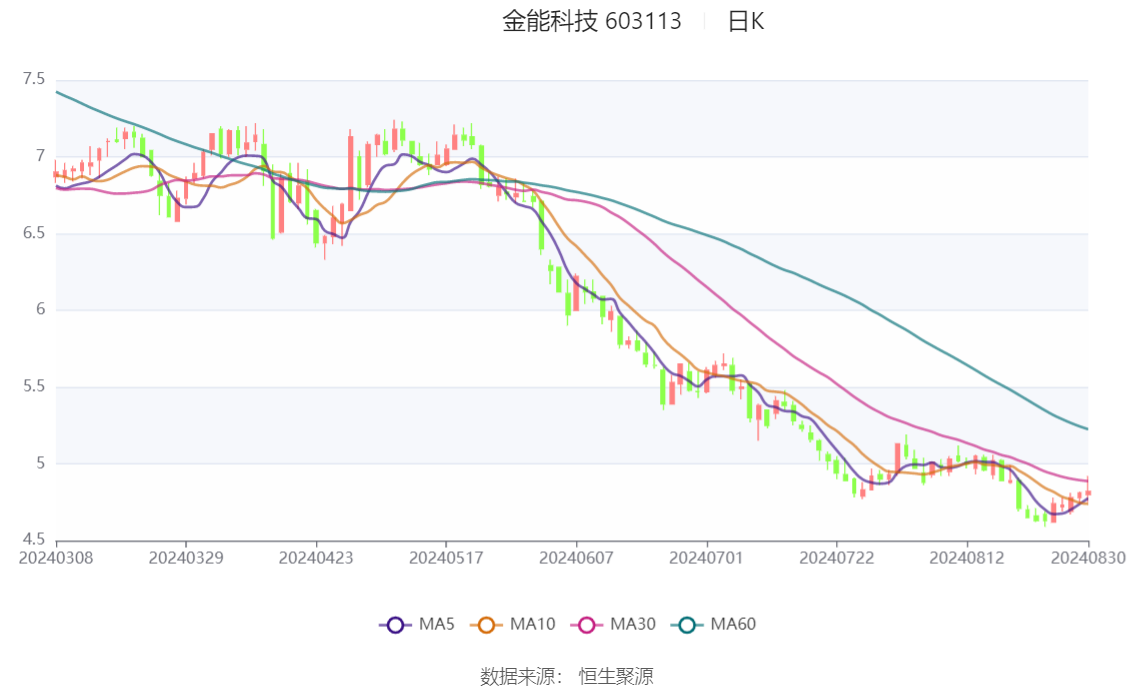This screenshot has width=1134, height=689.
Task: Click the pink MA30 legend circle marker
Action: tap(587, 625)
